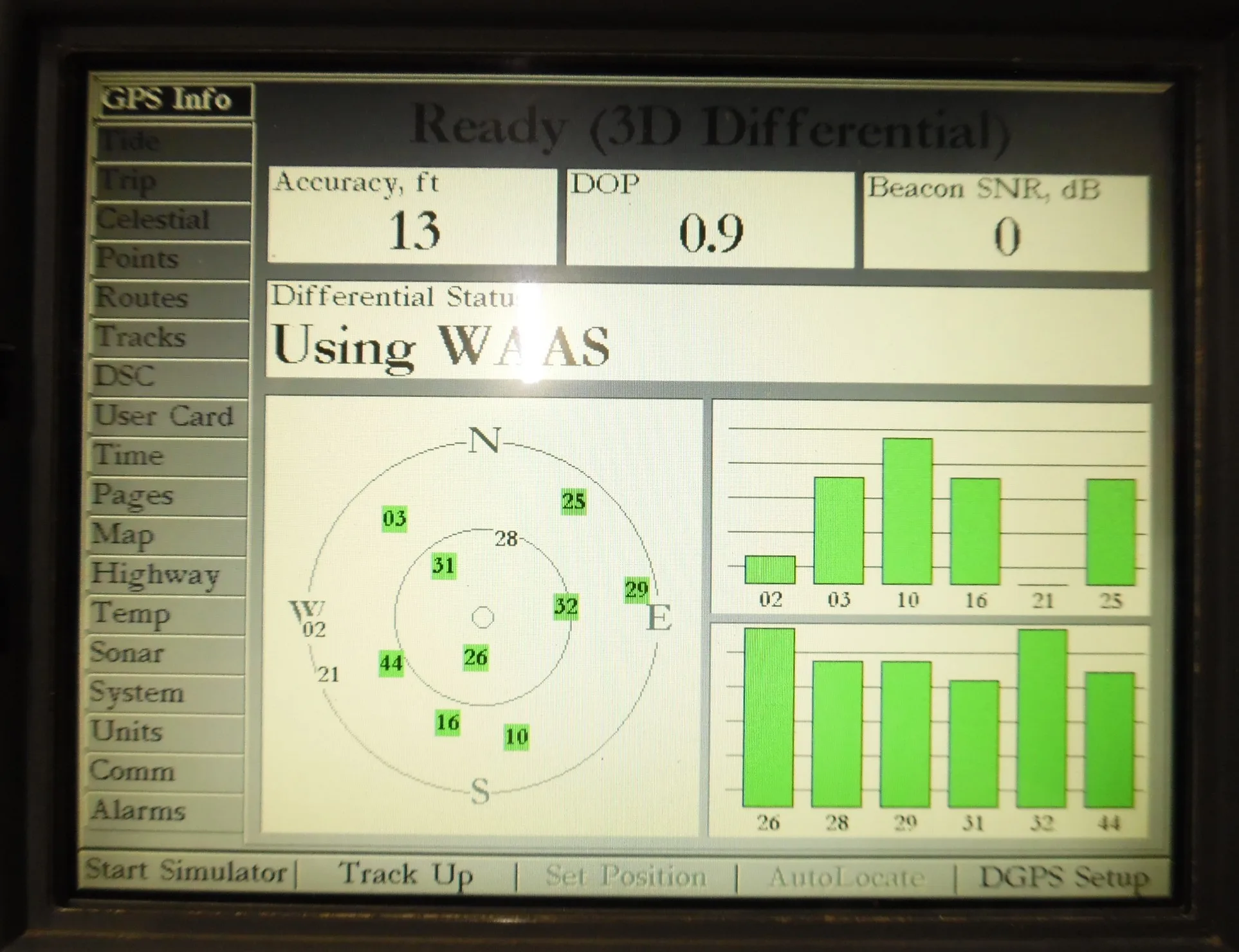Open DGPS Setup
This screenshot has width=1239, height=952.
click(x=1063, y=878)
